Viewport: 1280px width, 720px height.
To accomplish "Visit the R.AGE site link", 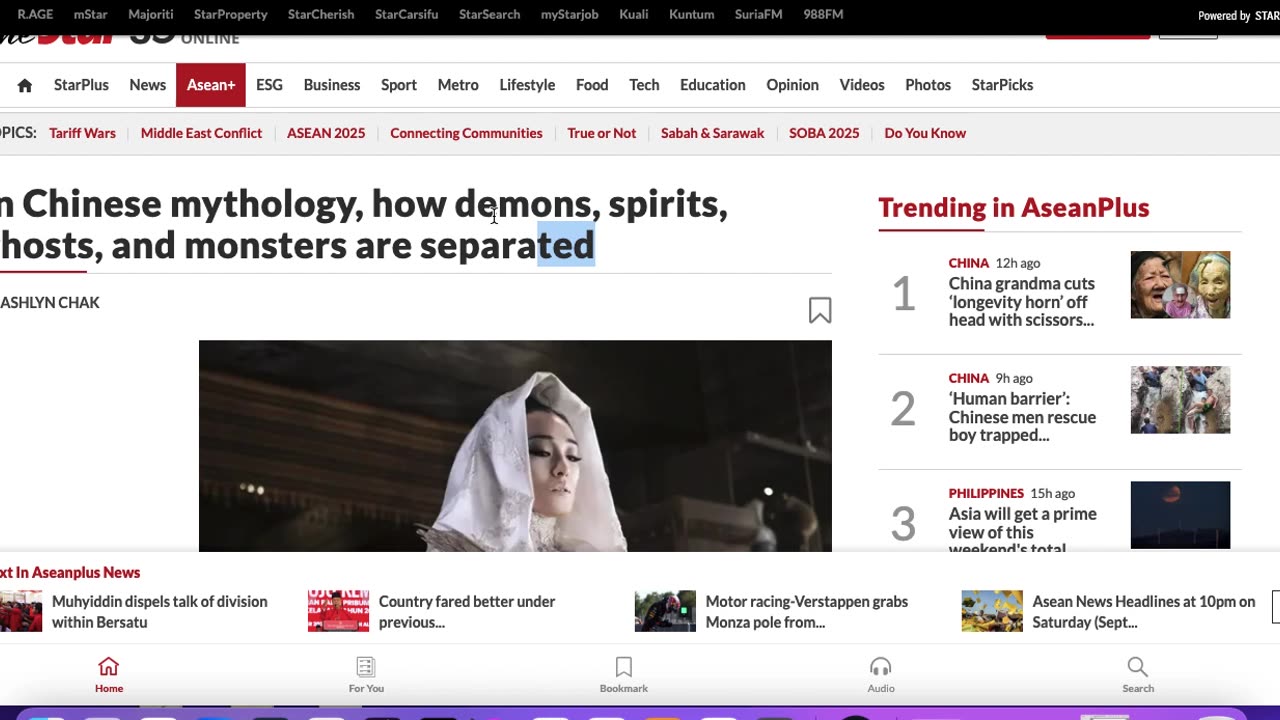I will (35, 15).
